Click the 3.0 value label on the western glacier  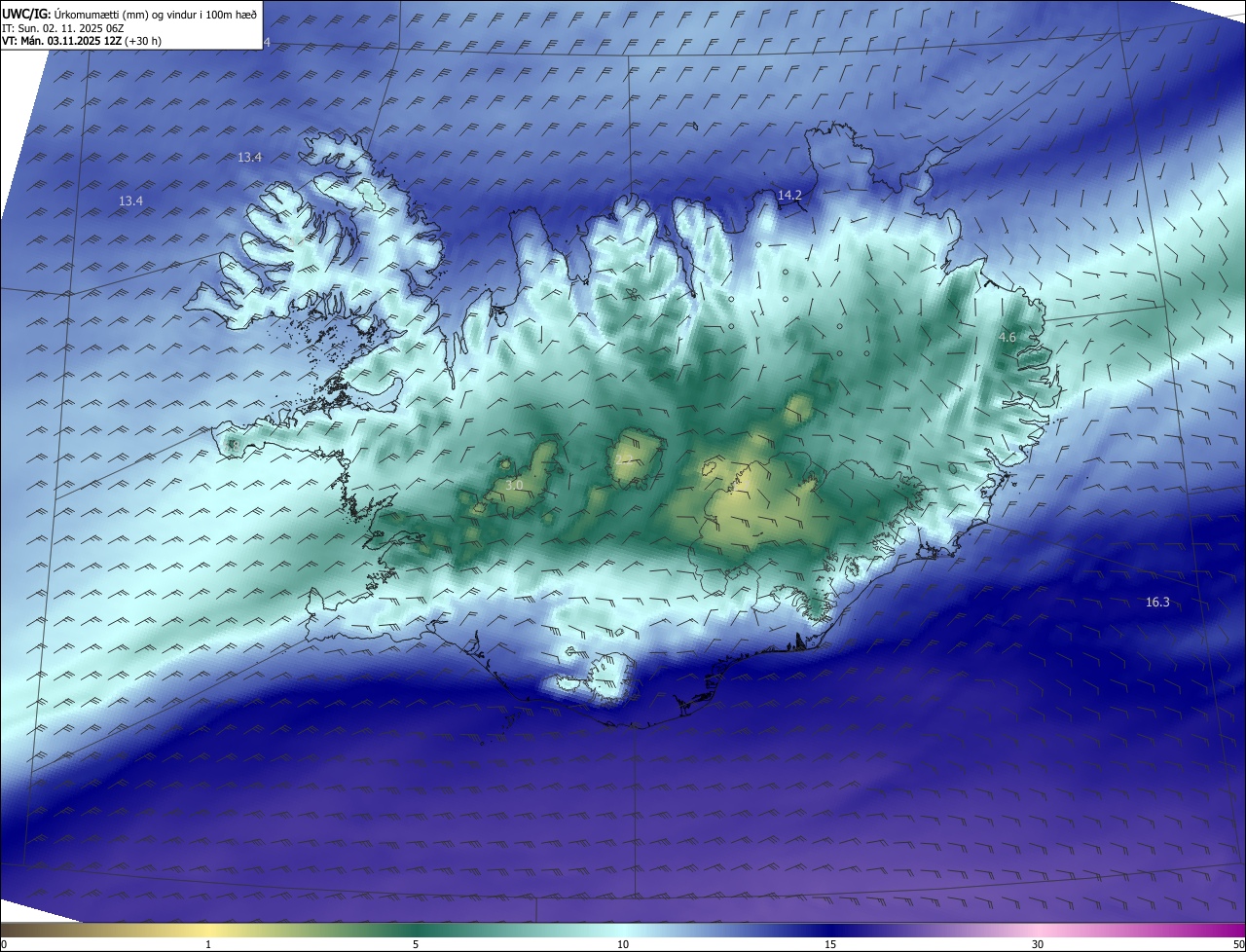(514, 485)
